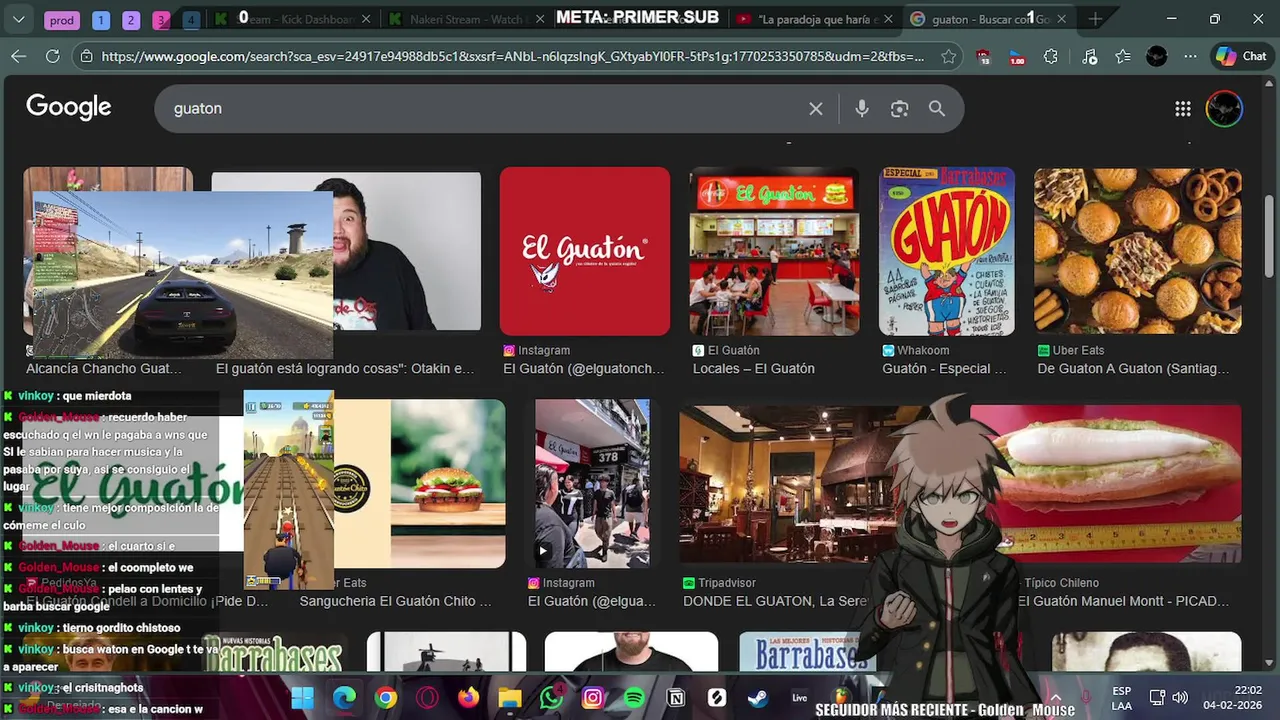
Task: Open the Instagram street video thumbnail
Action: coord(592,483)
